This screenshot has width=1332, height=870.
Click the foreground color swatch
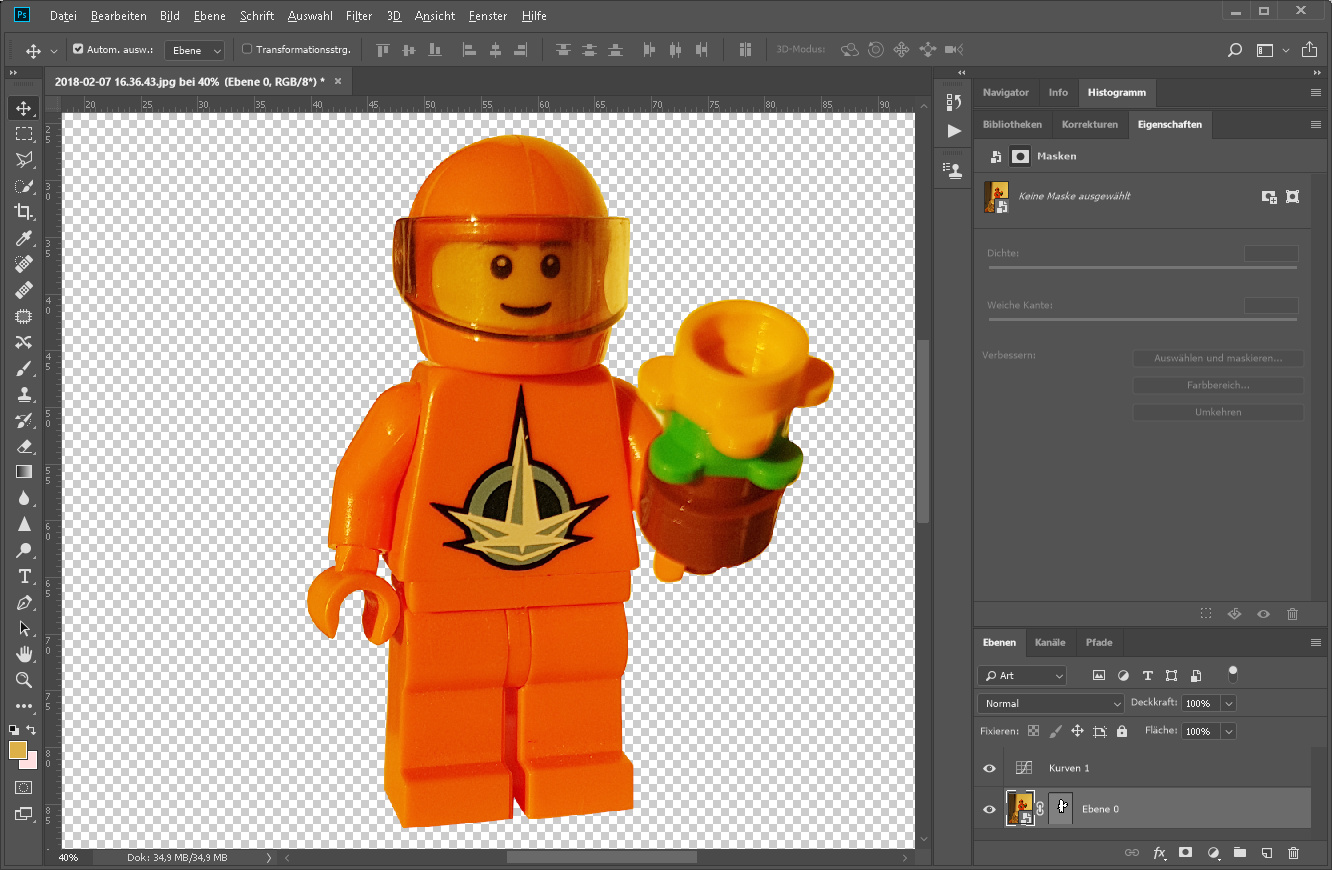click(18, 750)
